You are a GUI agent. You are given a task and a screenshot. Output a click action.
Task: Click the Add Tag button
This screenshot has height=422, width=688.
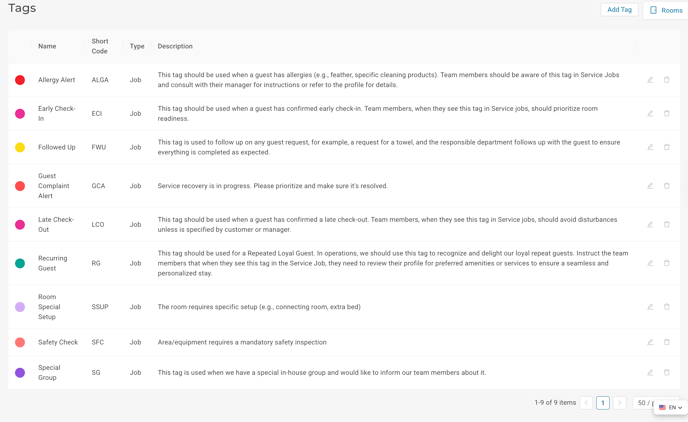click(x=619, y=10)
